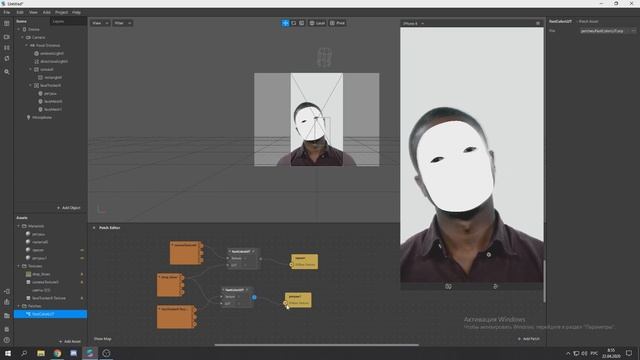Click the blue output port of lower FastColorLUT
This screenshot has height=360, width=640.
254,297
